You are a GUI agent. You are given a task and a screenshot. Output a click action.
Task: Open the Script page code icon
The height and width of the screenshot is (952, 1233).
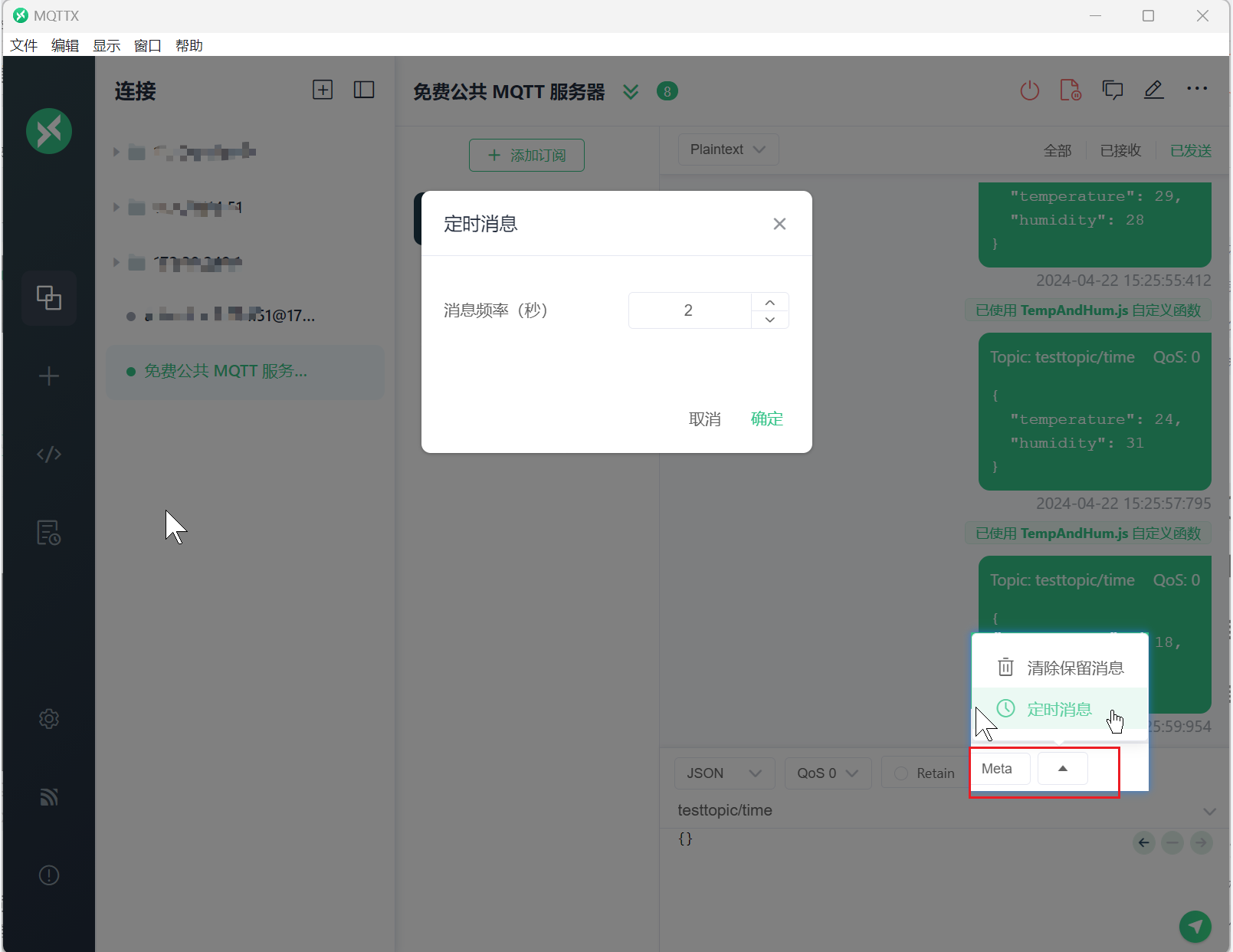click(x=49, y=455)
